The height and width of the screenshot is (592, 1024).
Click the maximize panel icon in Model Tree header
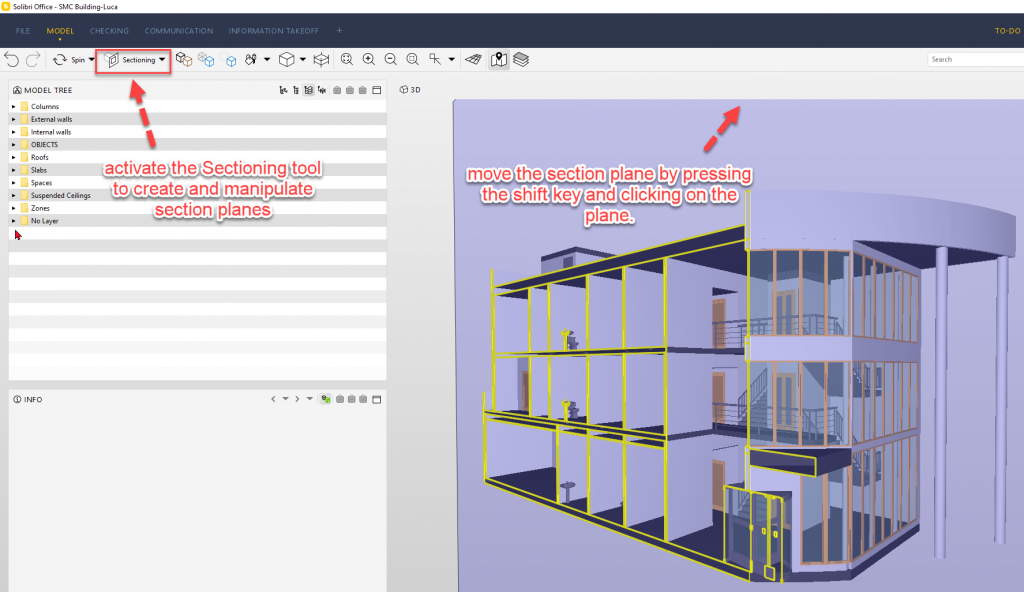point(377,90)
